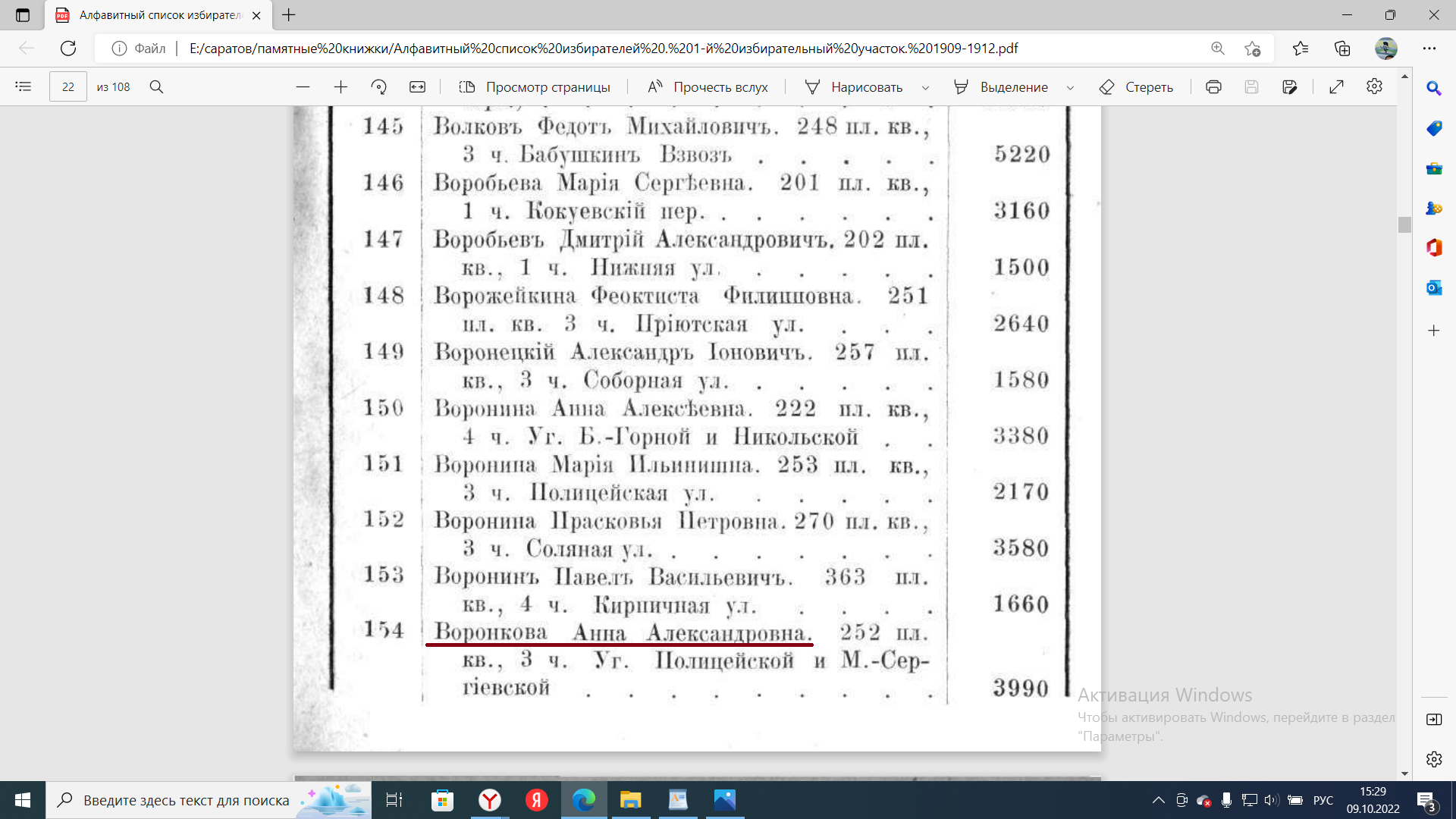Zoom in with the plus icon
Image resolution: width=1456 pixels, height=819 pixels.
click(340, 87)
